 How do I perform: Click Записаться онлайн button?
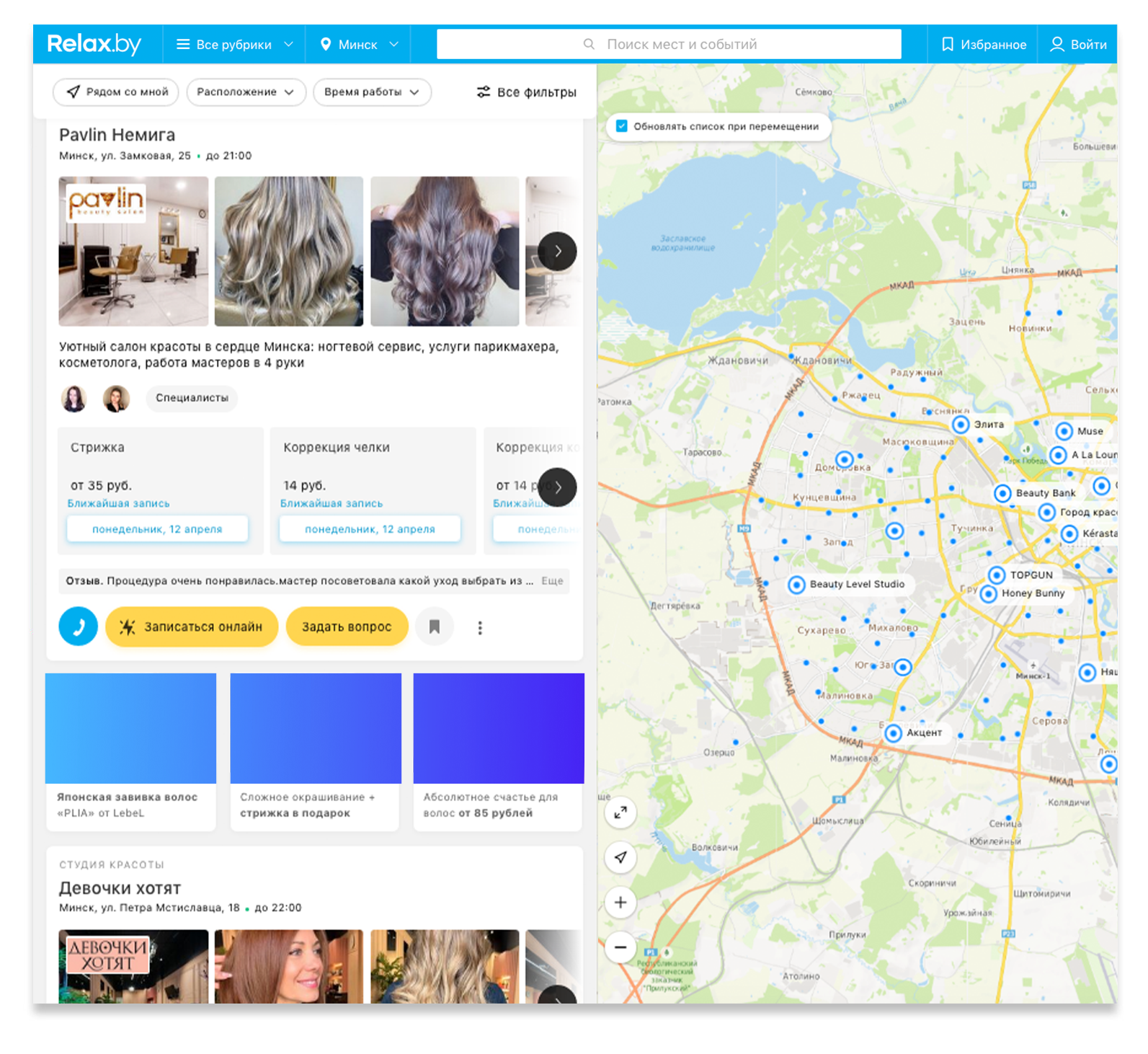192,626
